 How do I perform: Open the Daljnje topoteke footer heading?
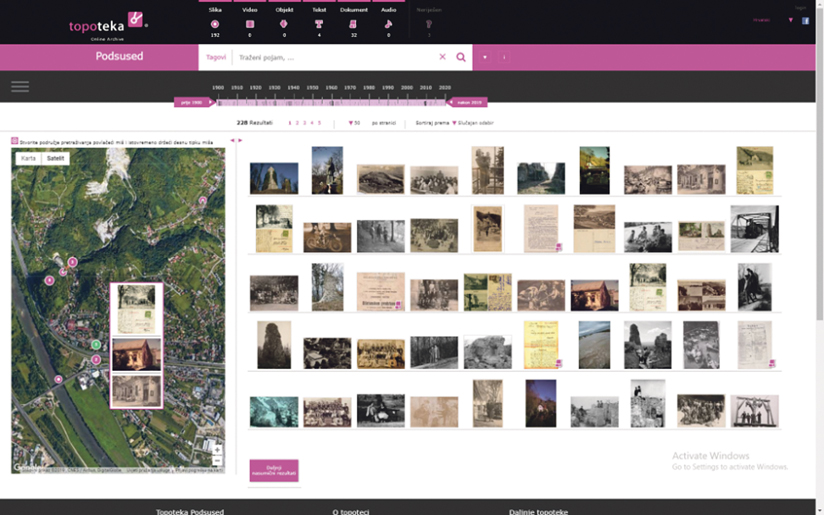click(x=538, y=511)
